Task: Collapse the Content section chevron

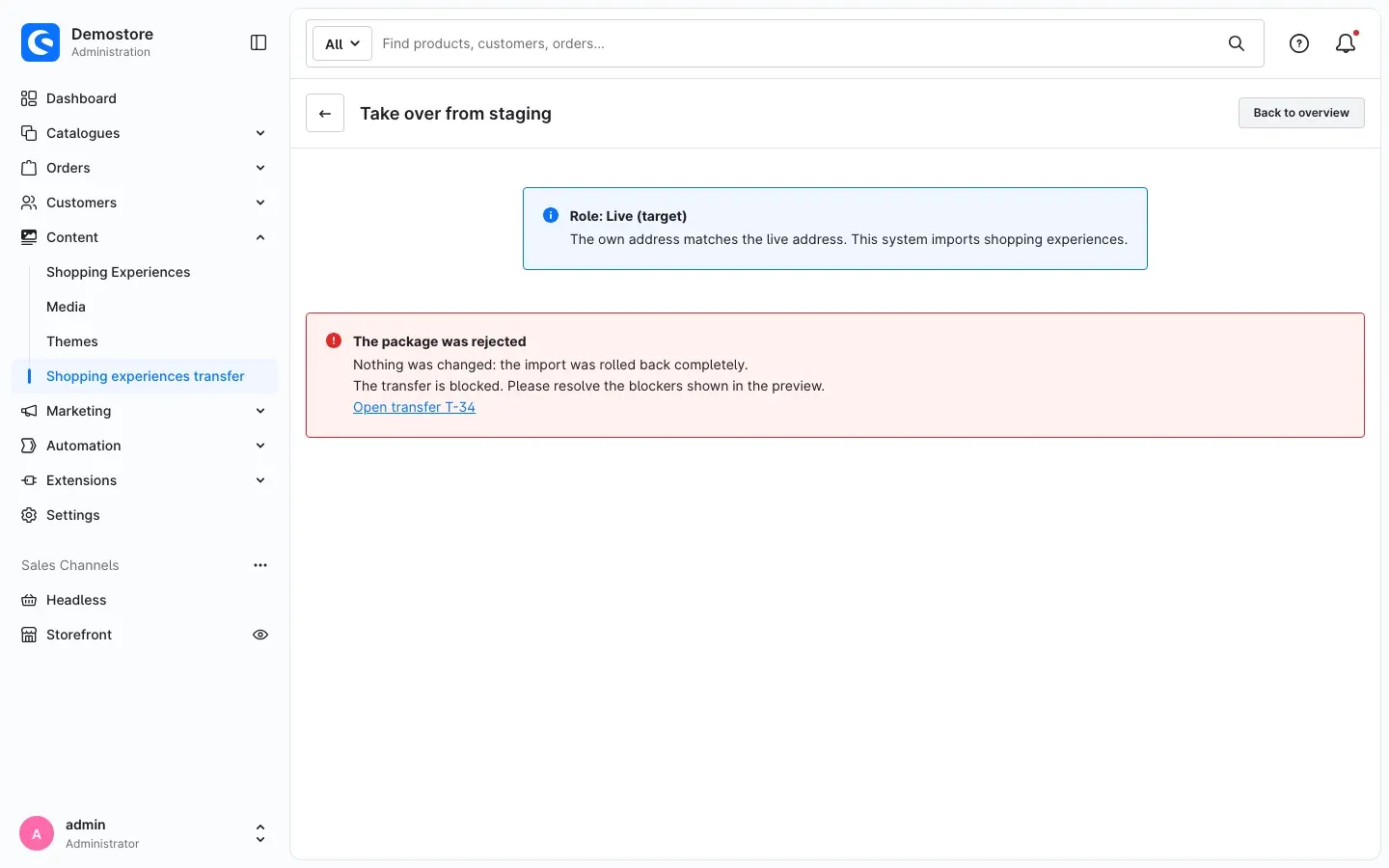Action: pos(260,237)
